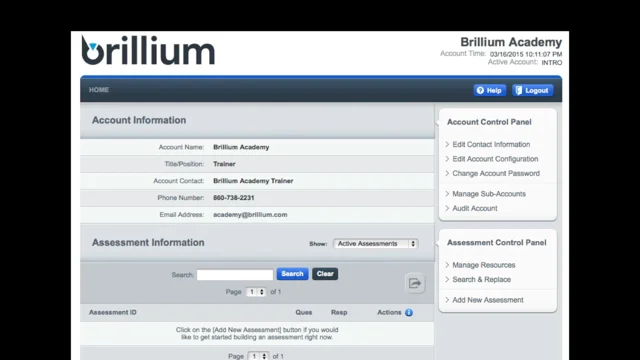Click the Assessment Control Panel heading
Screen dimensions: 640x360
click(x=496, y=243)
